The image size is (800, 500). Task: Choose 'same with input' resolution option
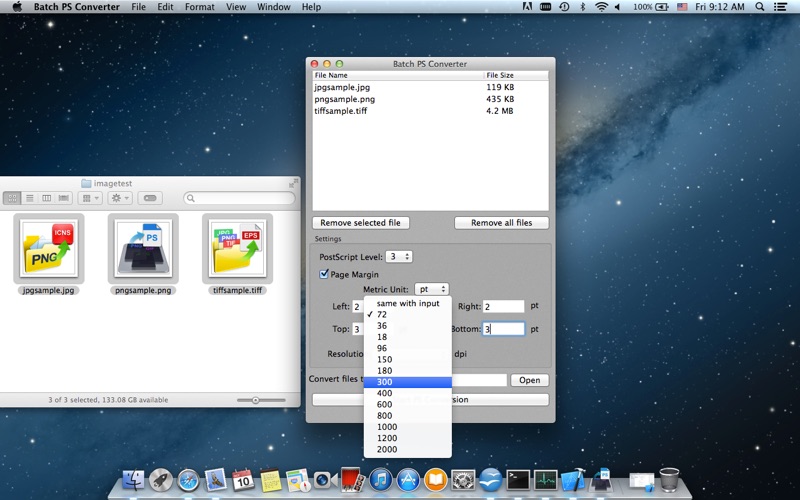(x=408, y=303)
